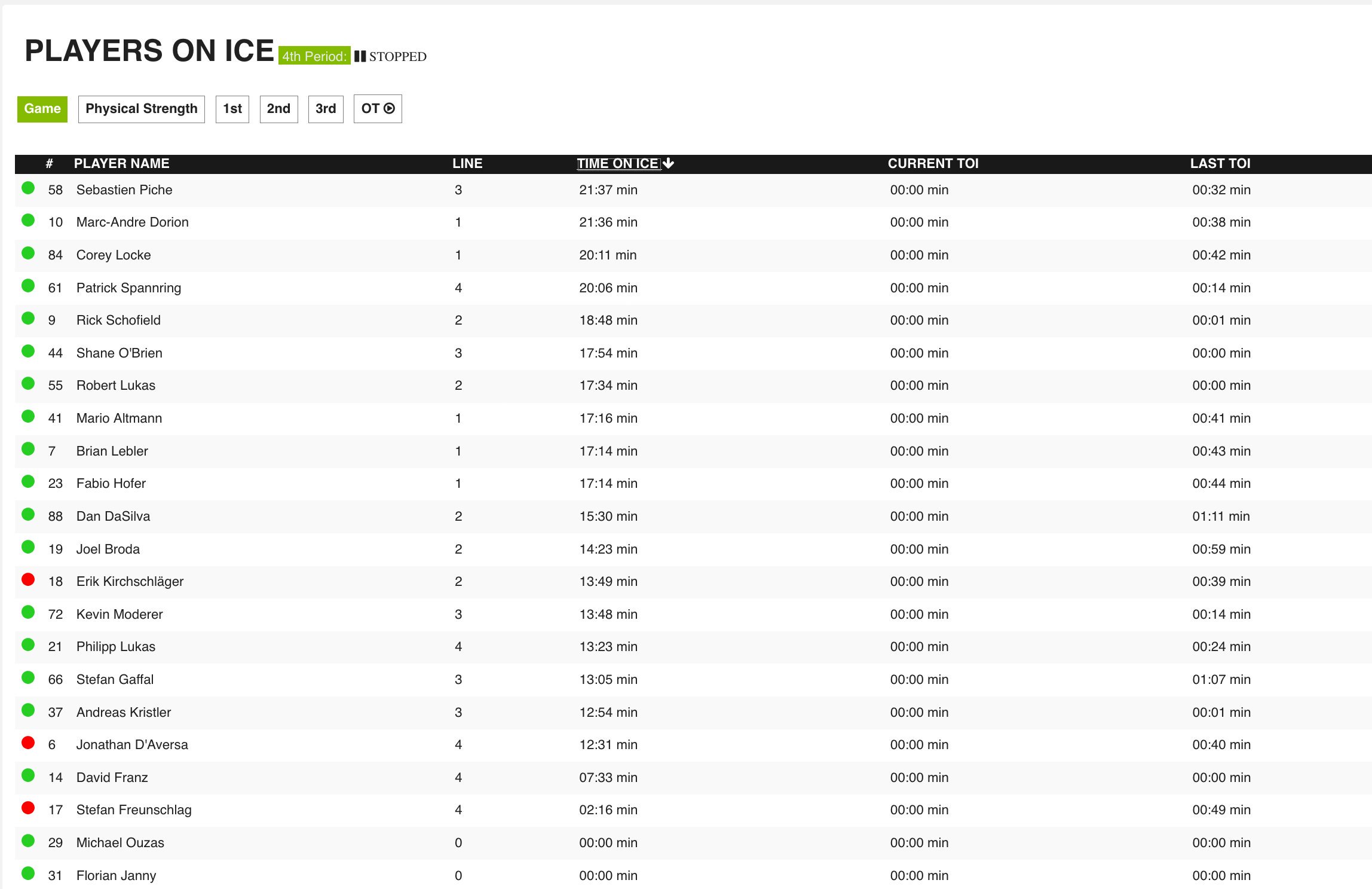This screenshot has height=889, width=1372.
Task: Click green status dot for Corey Locke
Action: click(x=28, y=253)
